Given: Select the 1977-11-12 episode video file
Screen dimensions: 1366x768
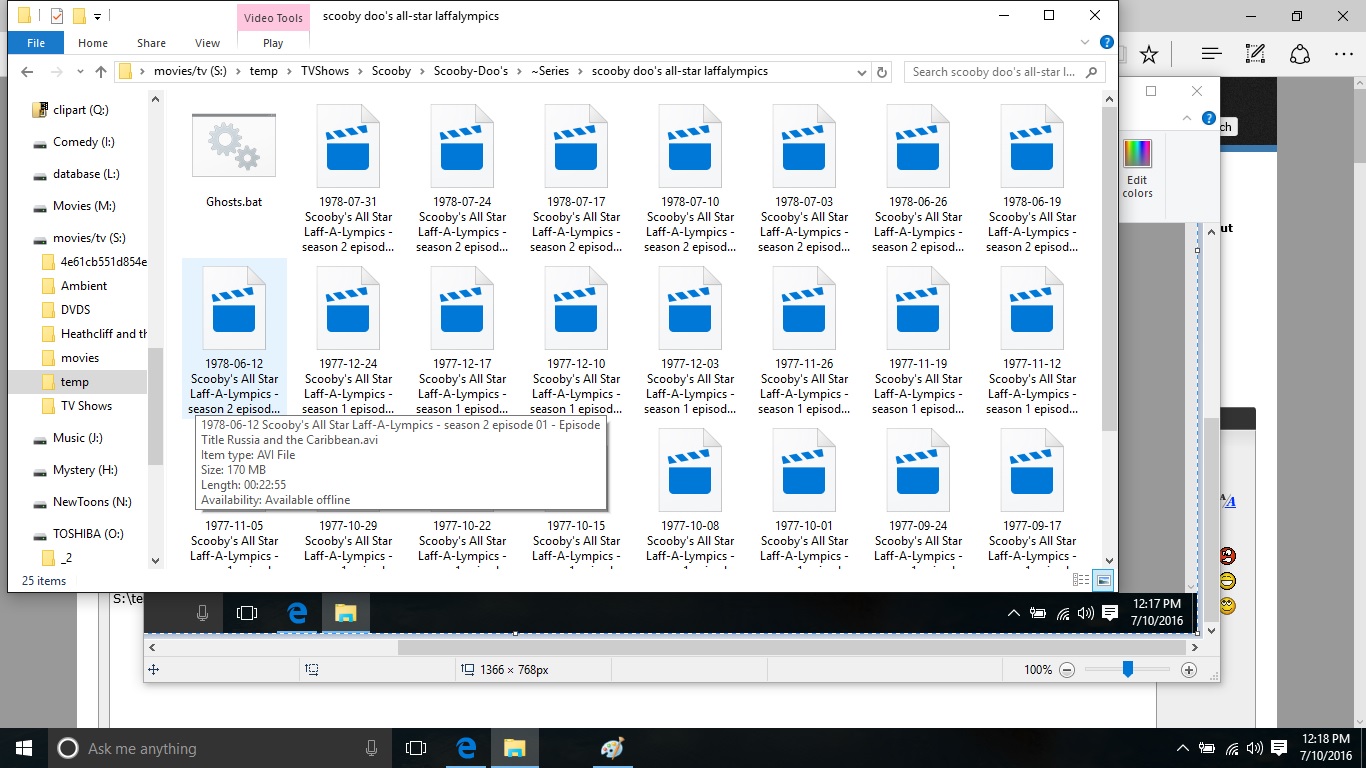Looking at the screenshot, I should 1032,341.
